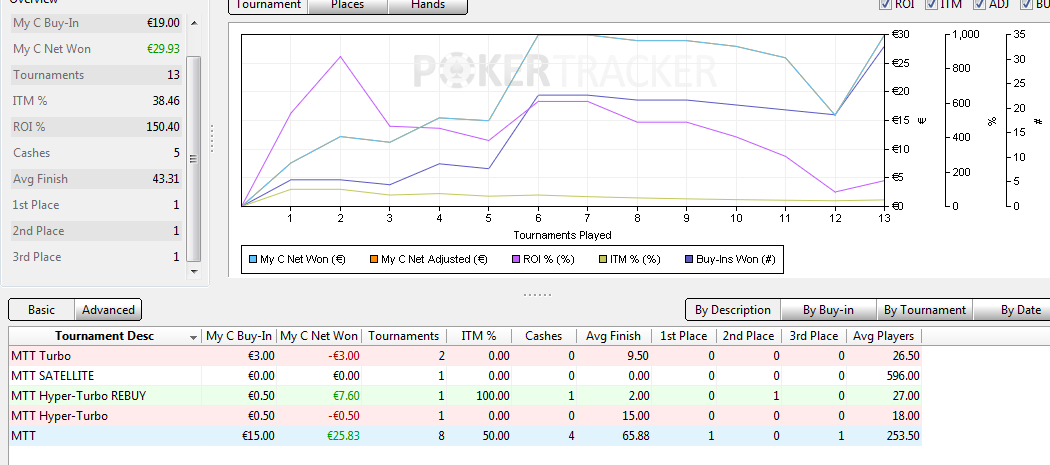The image size is (1050, 465).
Task: Click the My C Net Adjusted legend swatch
Action: (x=374, y=259)
